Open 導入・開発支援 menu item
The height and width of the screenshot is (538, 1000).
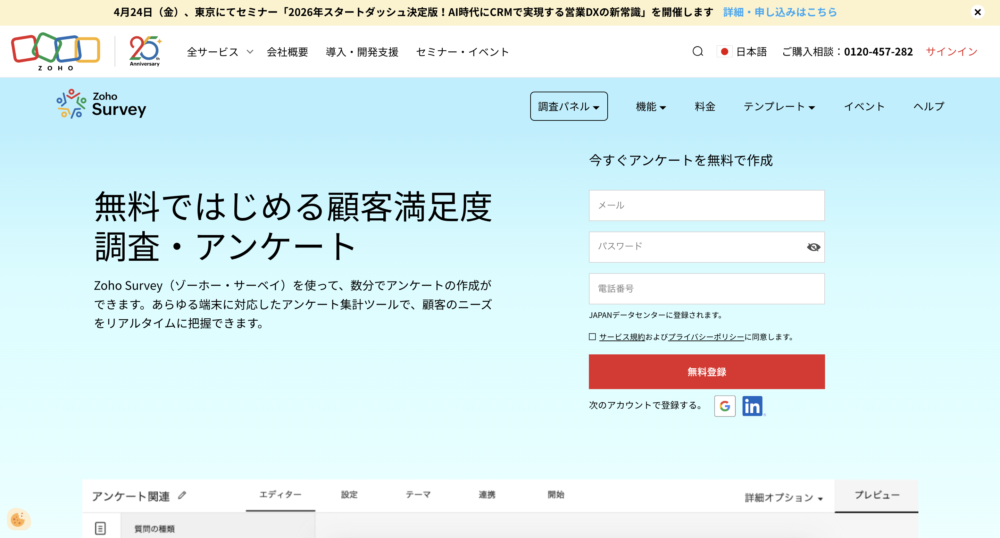tap(362, 52)
